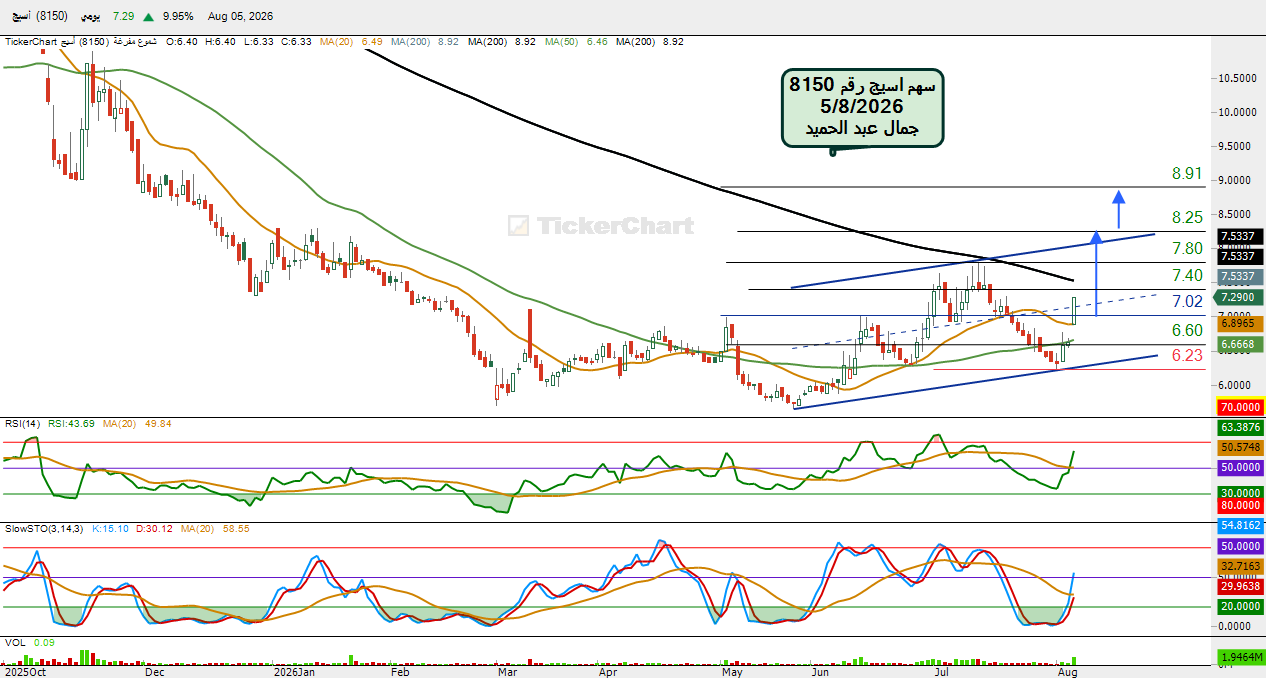Click the K:15.10 stochastic value
The height and width of the screenshot is (678, 1266).
(x=108, y=527)
